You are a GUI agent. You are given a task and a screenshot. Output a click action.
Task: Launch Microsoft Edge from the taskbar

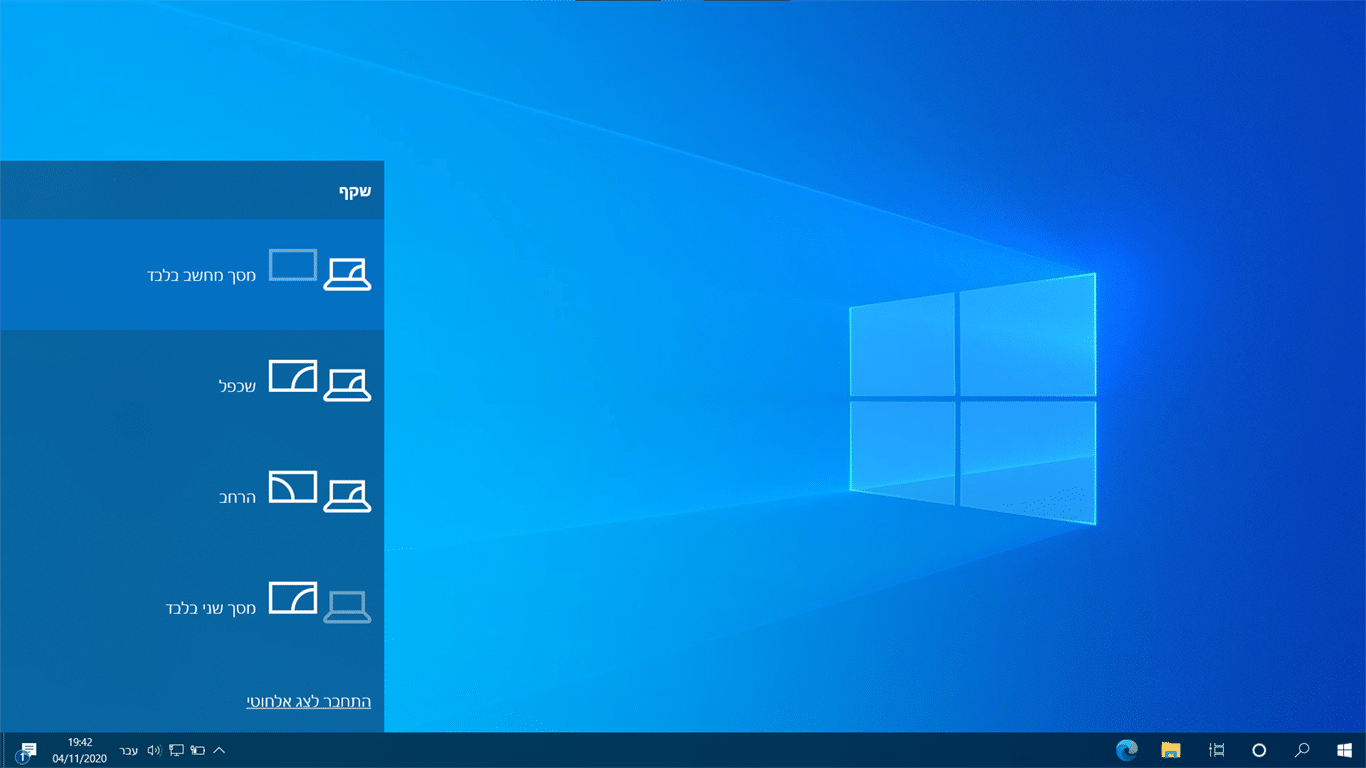pyautogui.click(x=1127, y=750)
